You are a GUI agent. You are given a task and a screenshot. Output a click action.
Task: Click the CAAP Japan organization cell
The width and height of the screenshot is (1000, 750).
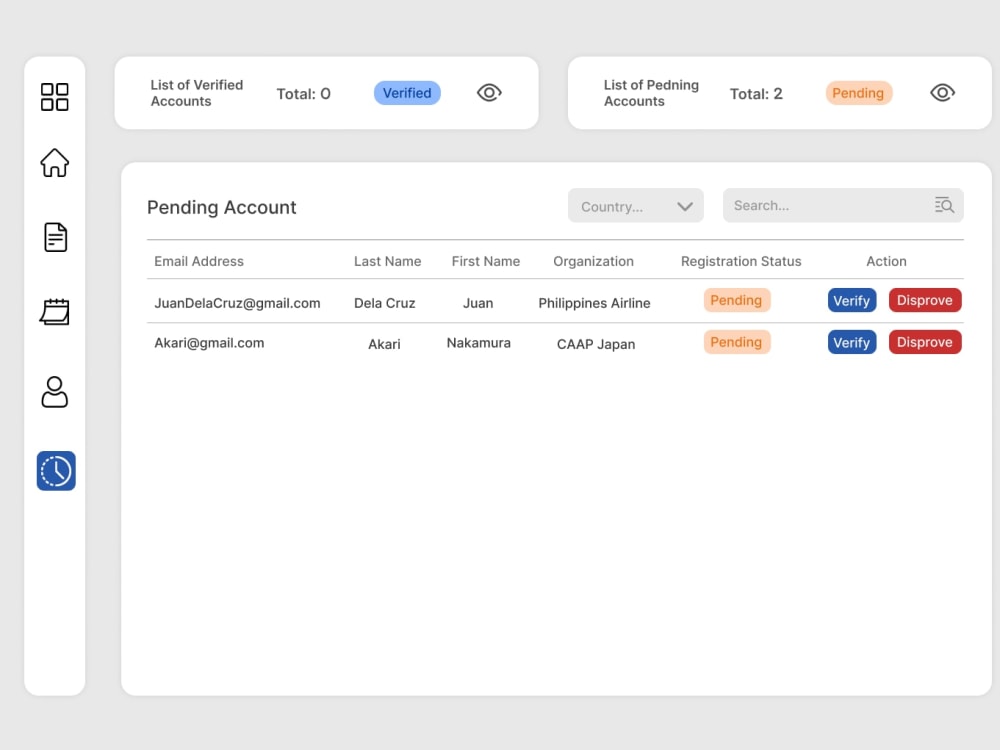(x=596, y=344)
